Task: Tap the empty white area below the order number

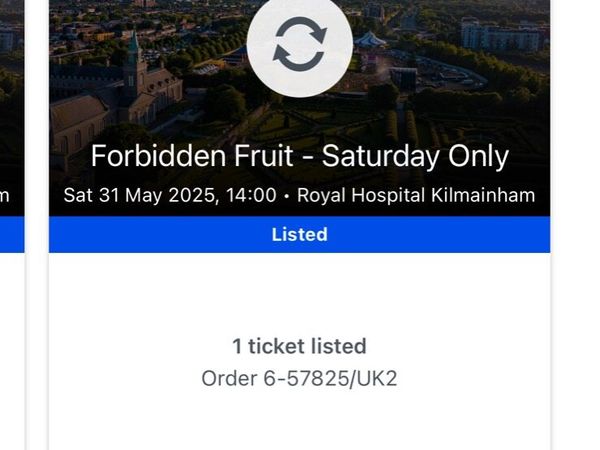Action: point(300,421)
